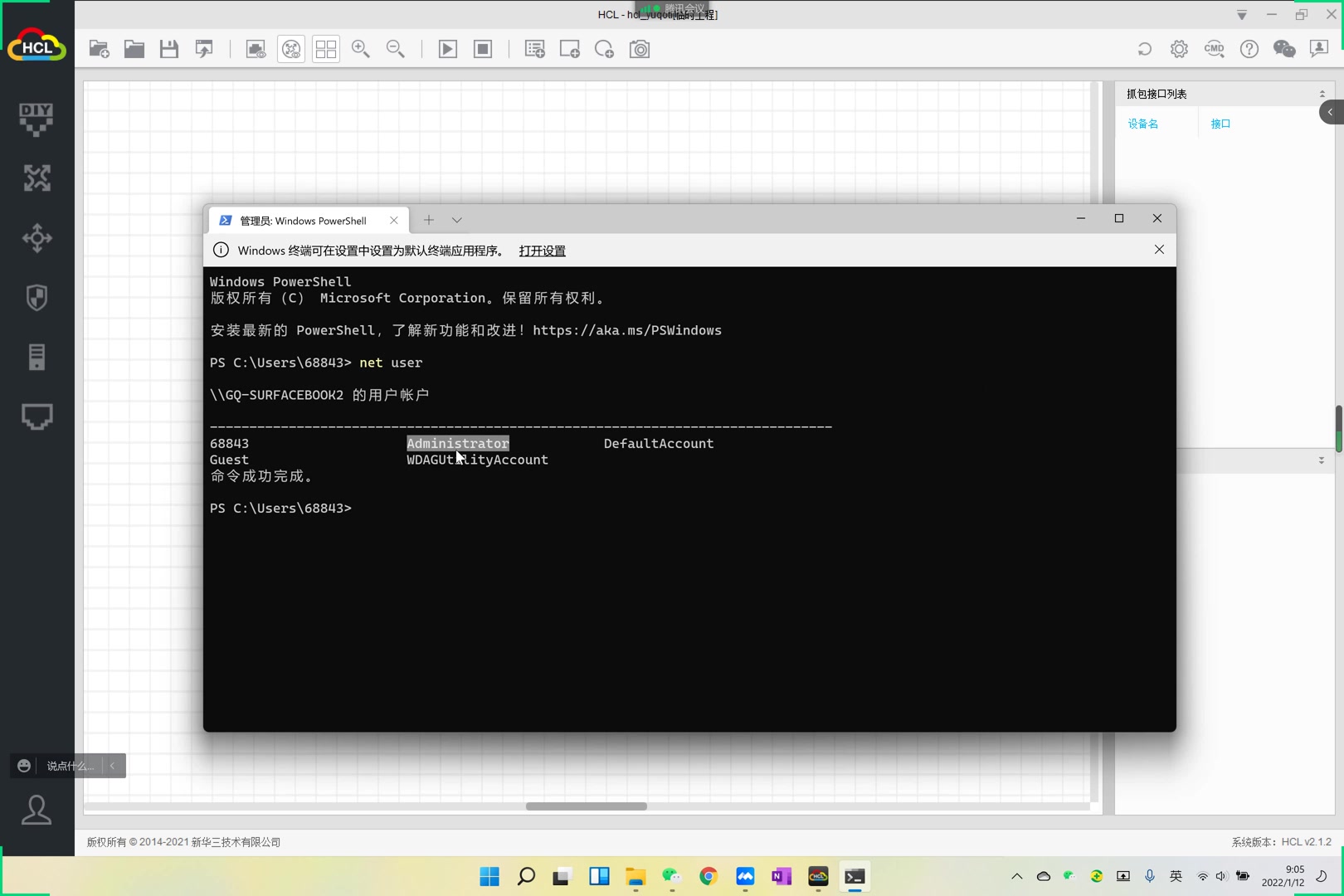Save the project using floppy disk icon
This screenshot has width=1344, height=896.
tap(169, 49)
